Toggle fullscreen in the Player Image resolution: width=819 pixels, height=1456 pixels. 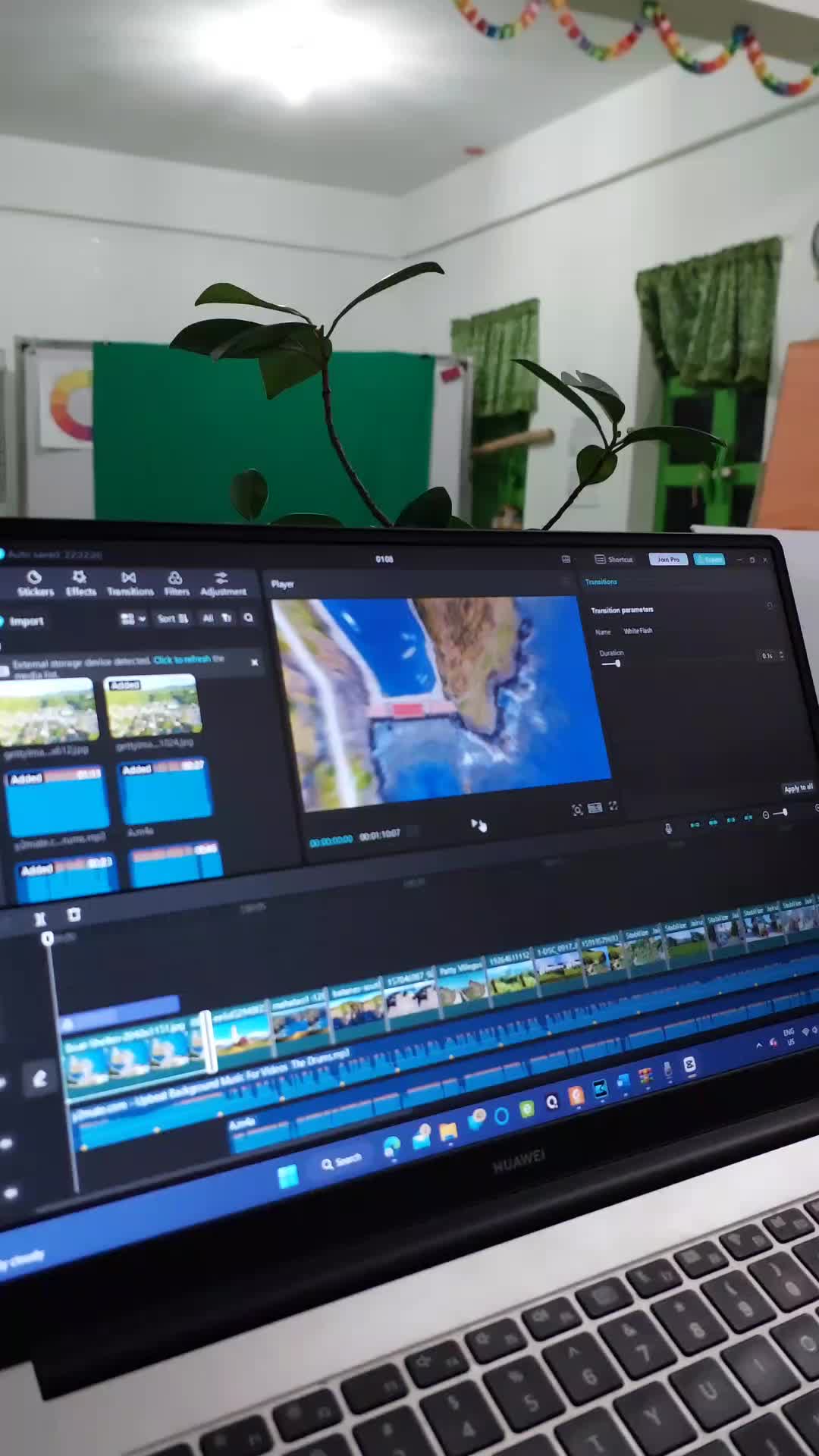(x=613, y=806)
